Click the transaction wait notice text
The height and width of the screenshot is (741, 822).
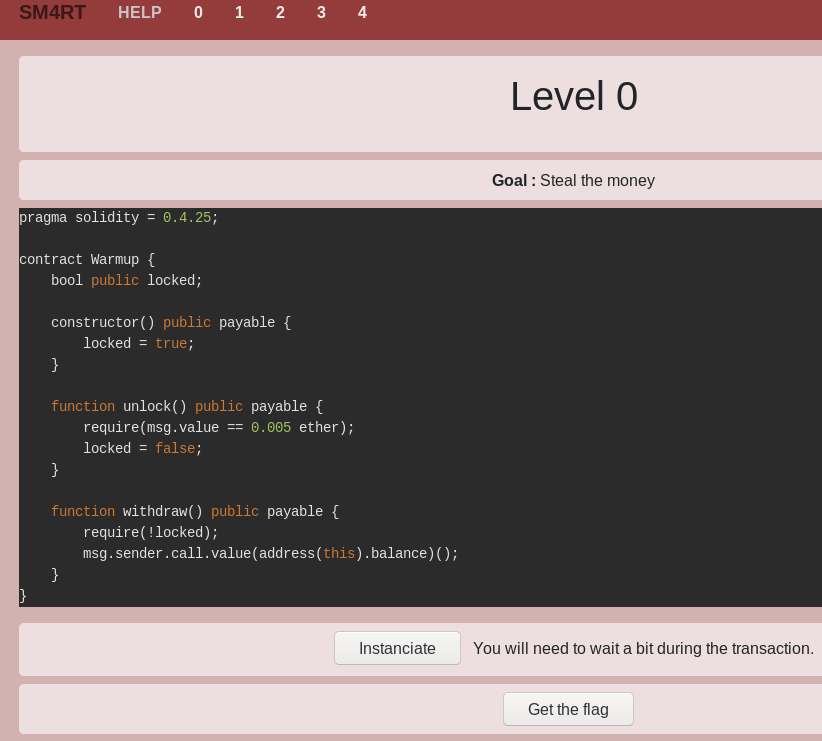coord(643,648)
